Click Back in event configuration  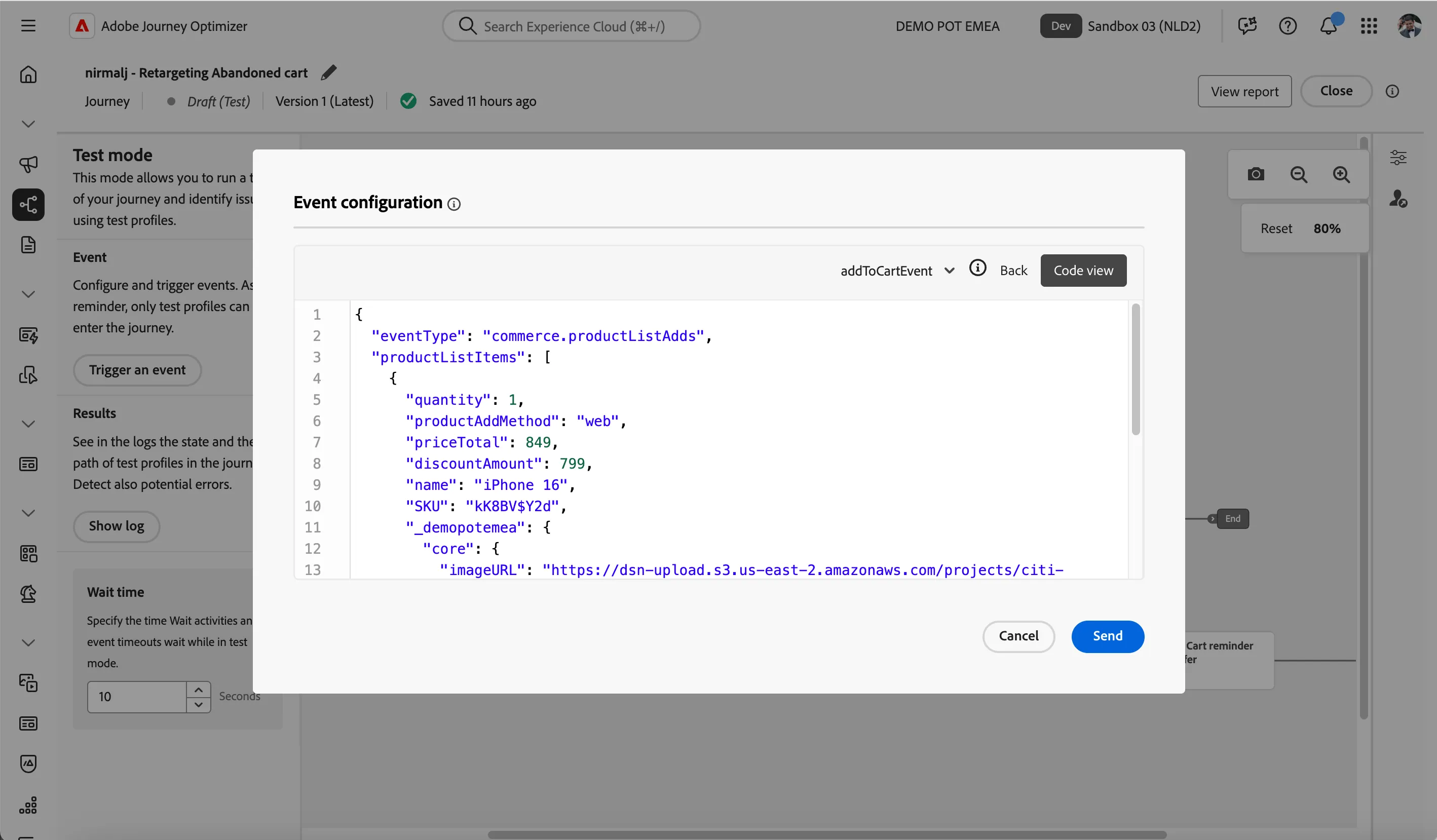(1013, 271)
